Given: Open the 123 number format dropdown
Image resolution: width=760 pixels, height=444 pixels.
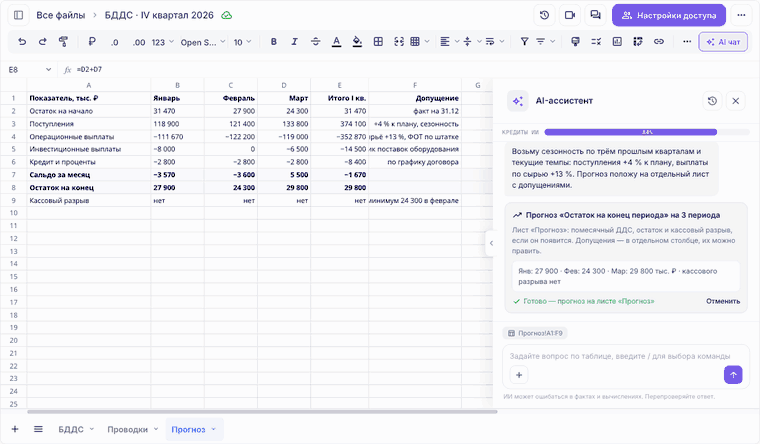Looking at the screenshot, I should [162, 42].
